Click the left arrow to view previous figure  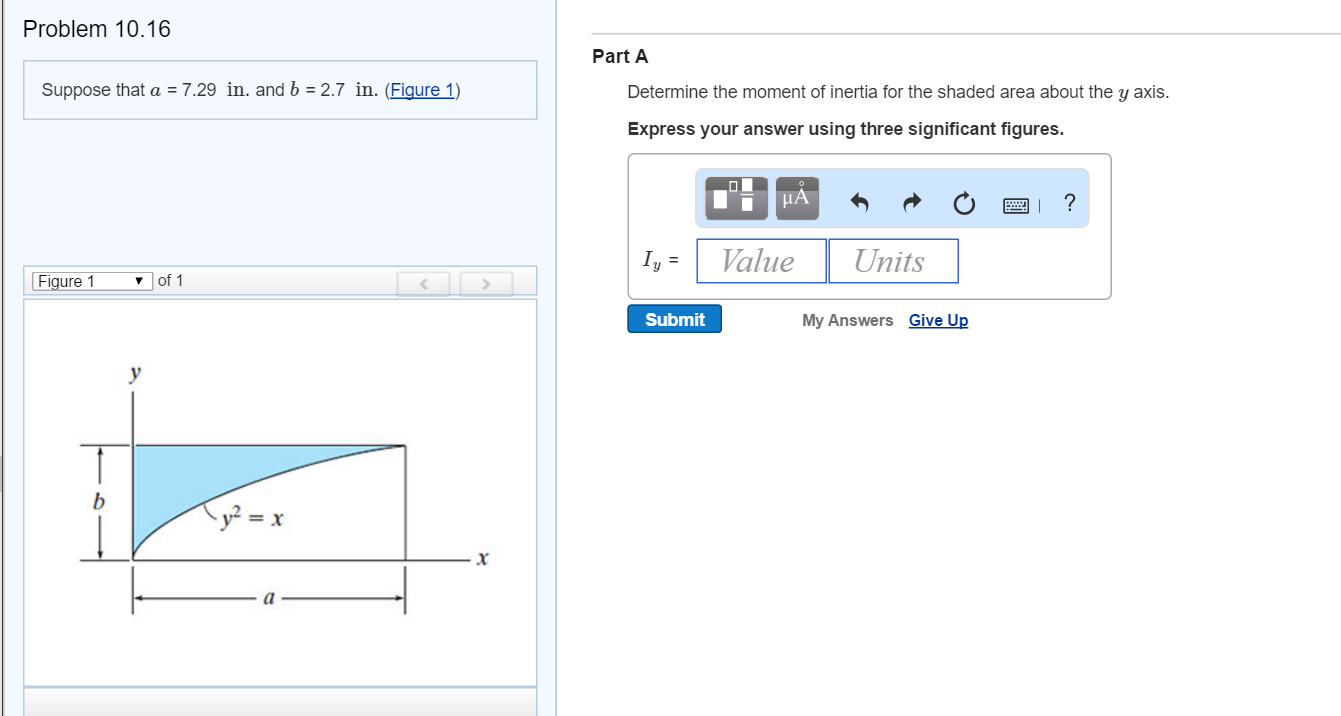tap(423, 283)
